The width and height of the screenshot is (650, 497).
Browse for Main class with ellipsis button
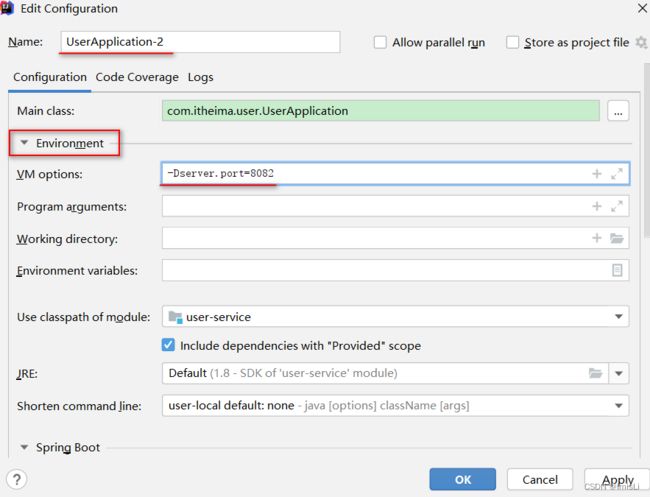[618, 111]
